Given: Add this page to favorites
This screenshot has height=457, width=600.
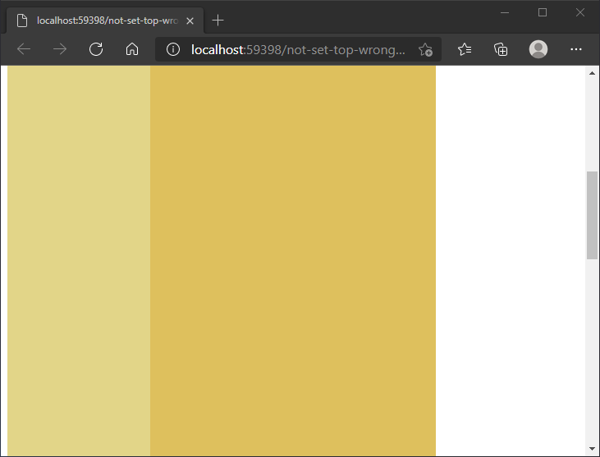Looking at the screenshot, I should point(426,49).
